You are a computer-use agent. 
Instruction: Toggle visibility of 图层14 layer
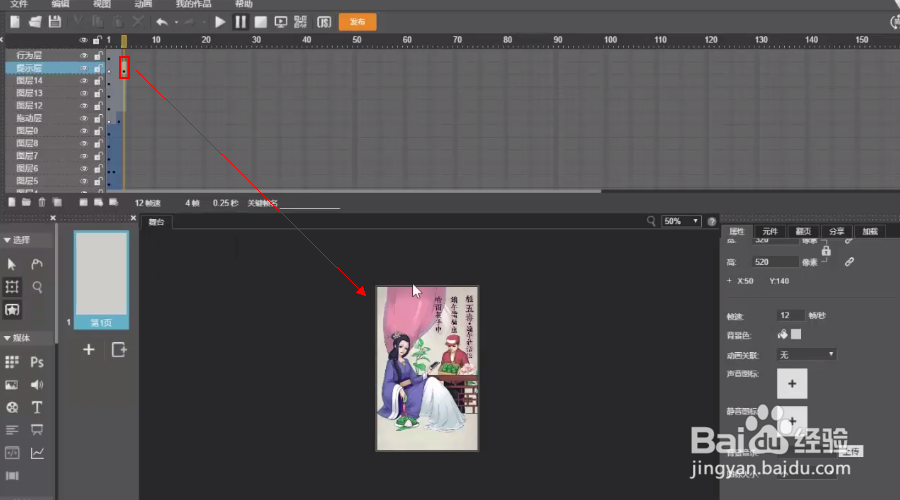84,81
